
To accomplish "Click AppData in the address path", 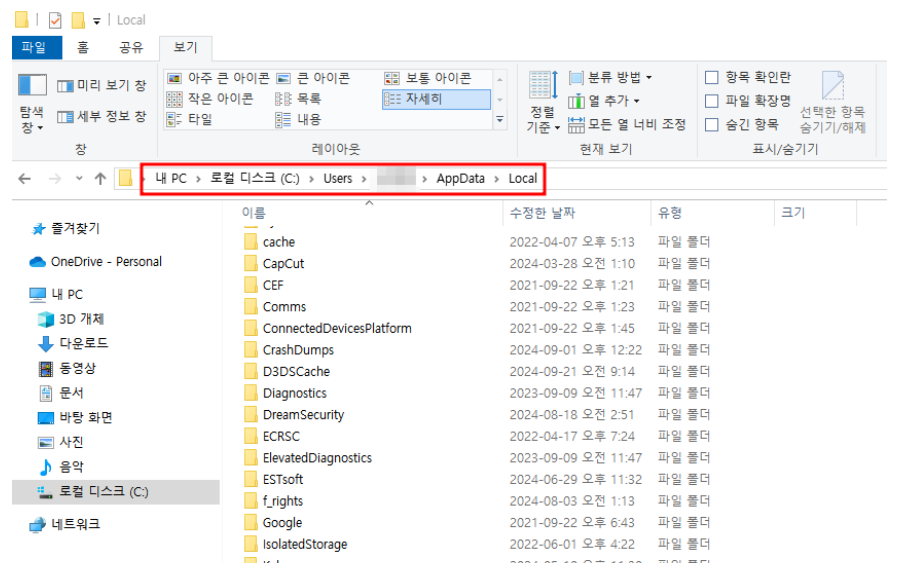I will (x=460, y=178).
